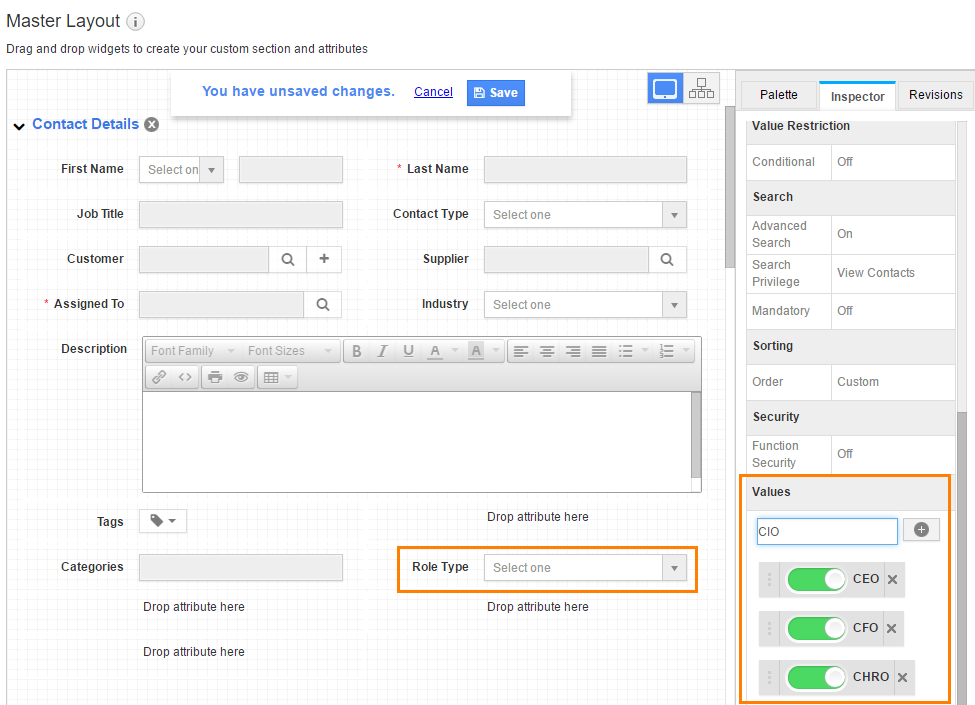Select the Bold icon in the Description editor
975x705 pixels.
(356, 351)
